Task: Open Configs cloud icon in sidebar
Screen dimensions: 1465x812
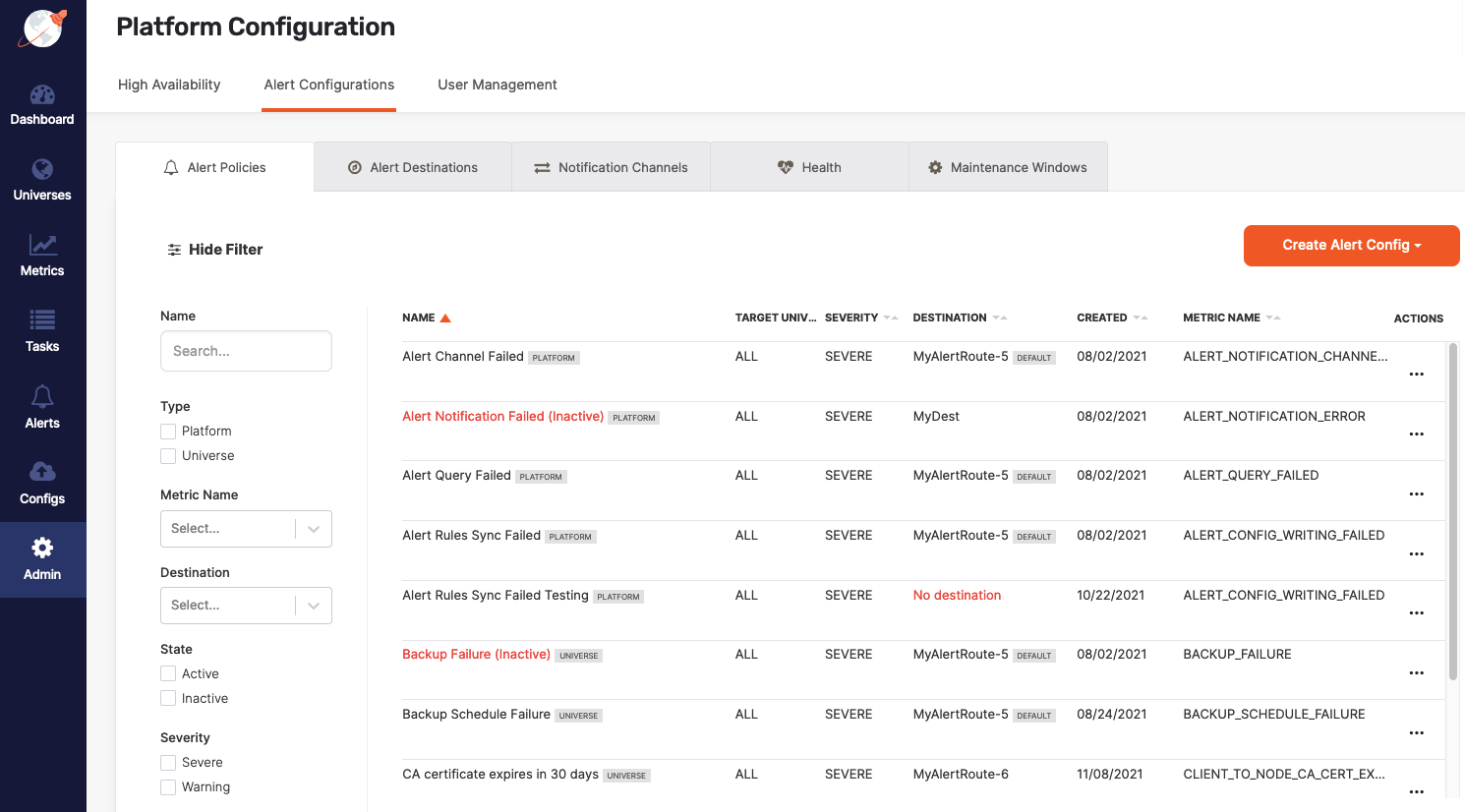Action: [42, 472]
